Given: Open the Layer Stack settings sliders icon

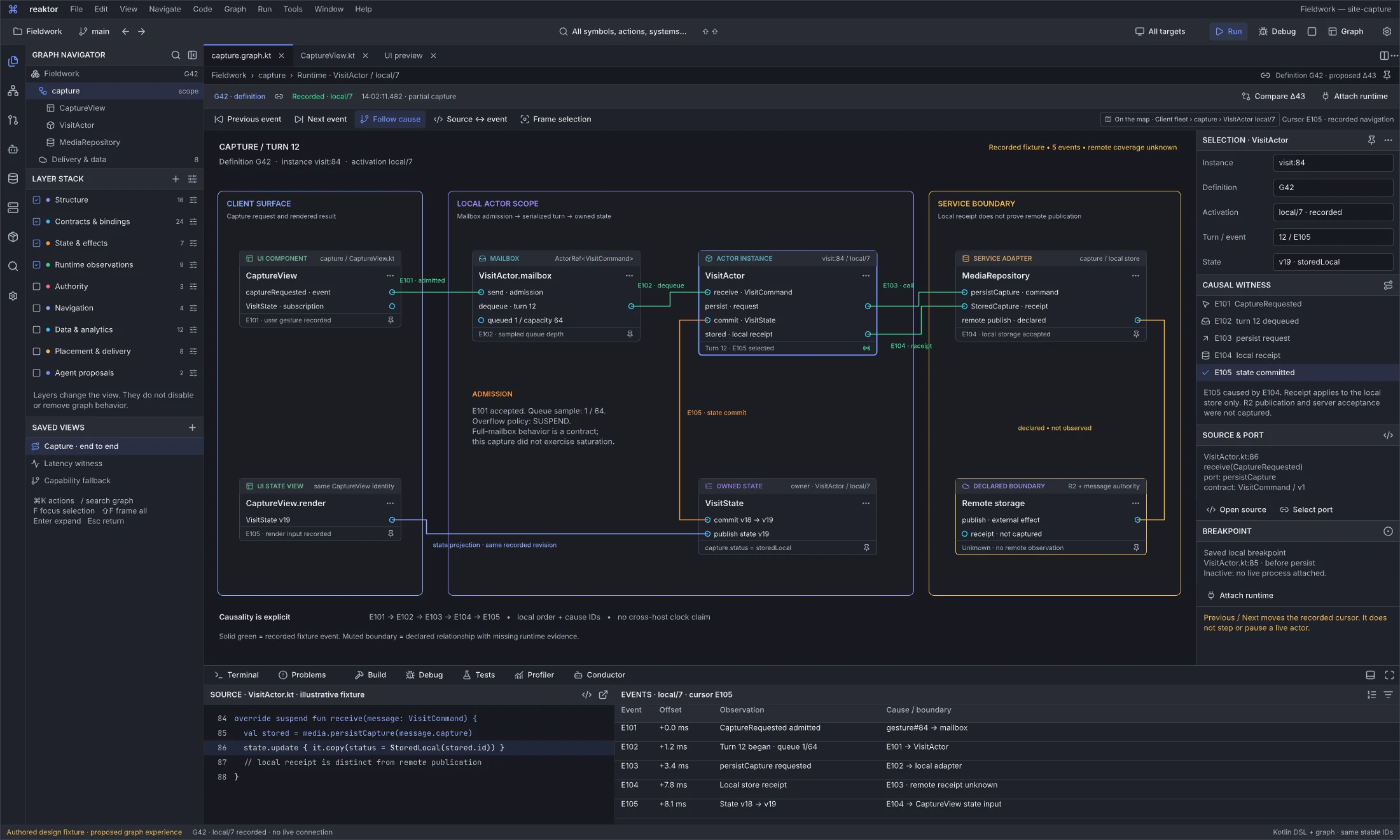Looking at the screenshot, I should 192,179.
